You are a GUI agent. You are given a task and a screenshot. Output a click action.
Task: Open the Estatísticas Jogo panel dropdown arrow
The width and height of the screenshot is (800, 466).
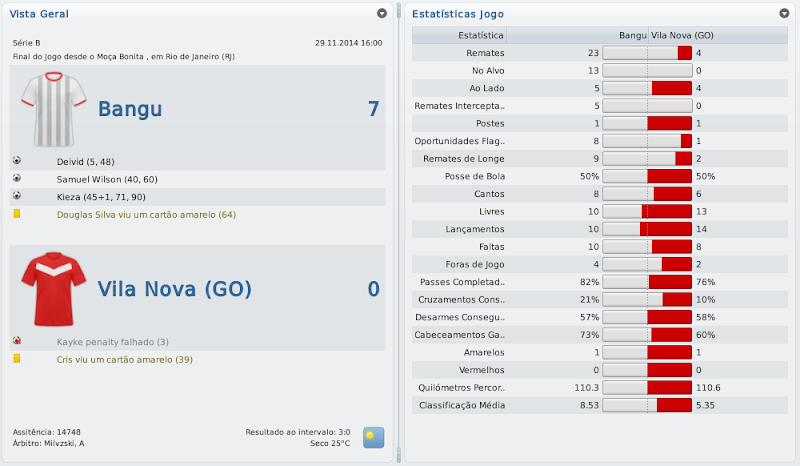[784, 14]
